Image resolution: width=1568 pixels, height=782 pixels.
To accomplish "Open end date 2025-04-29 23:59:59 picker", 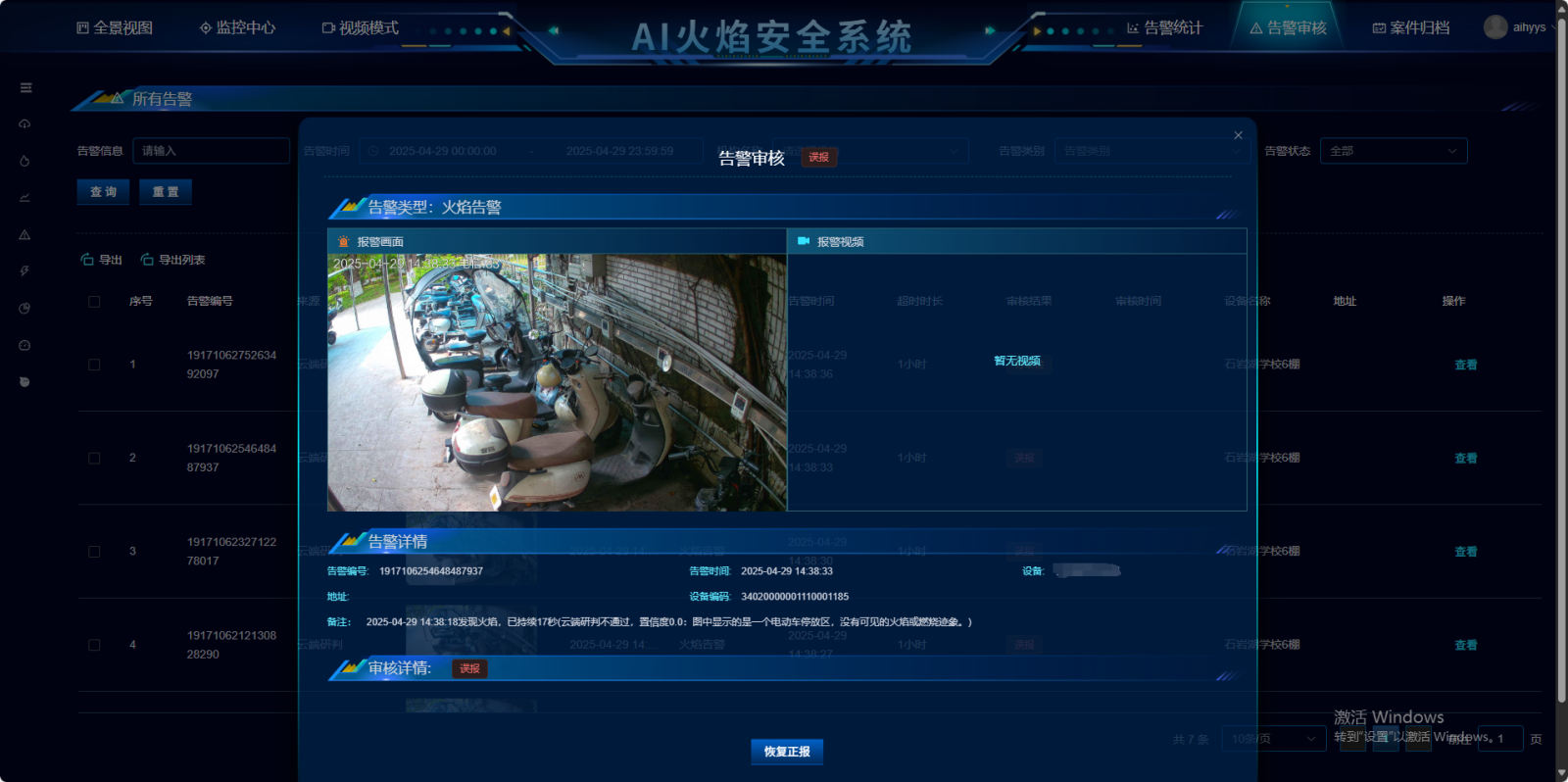I will [619, 151].
